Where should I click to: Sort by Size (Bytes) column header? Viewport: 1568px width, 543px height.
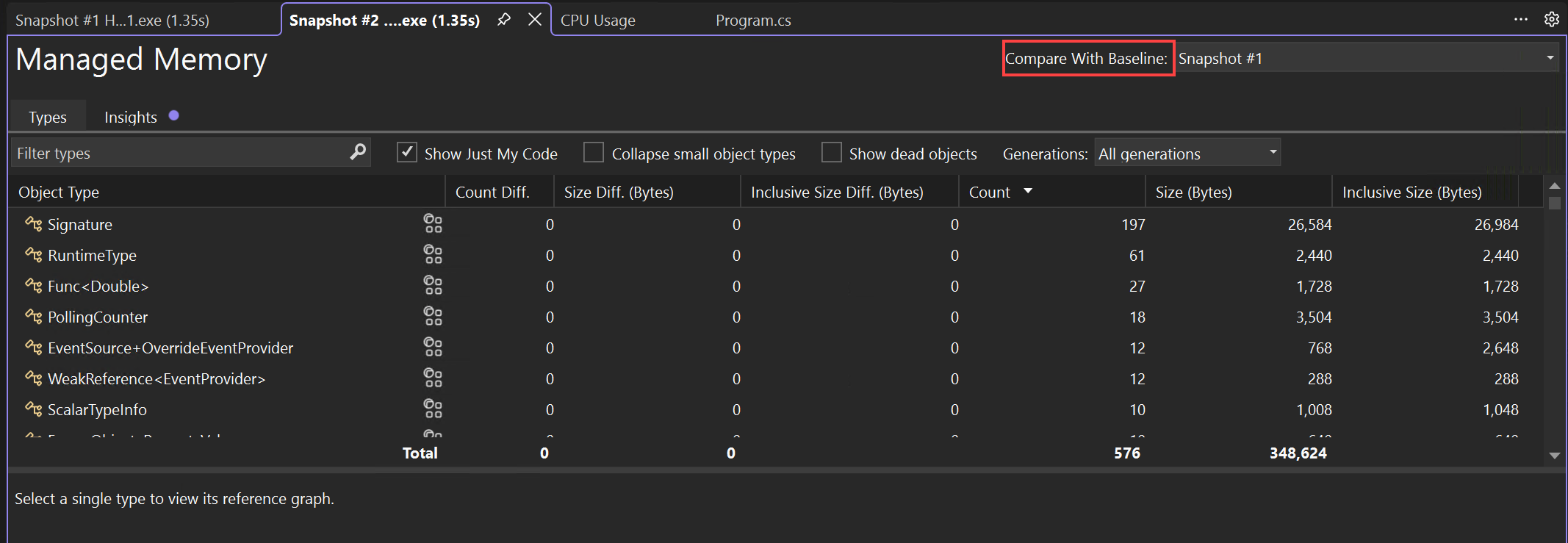(1193, 193)
